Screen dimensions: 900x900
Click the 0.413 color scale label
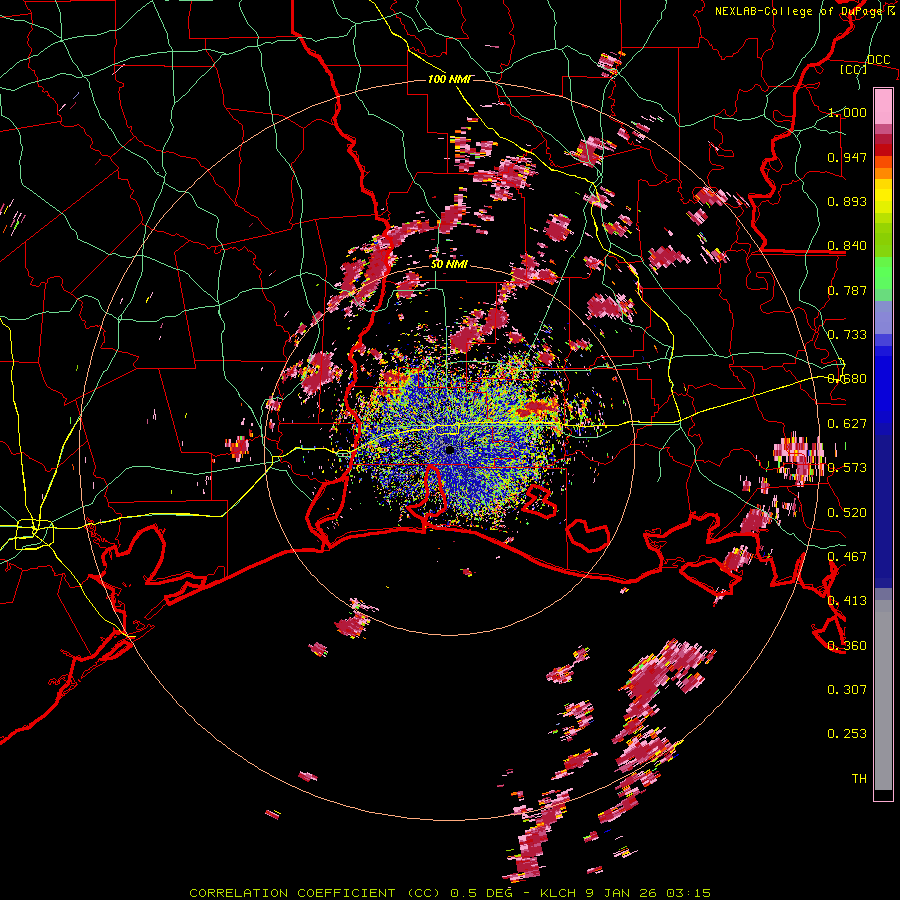[x=847, y=601]
